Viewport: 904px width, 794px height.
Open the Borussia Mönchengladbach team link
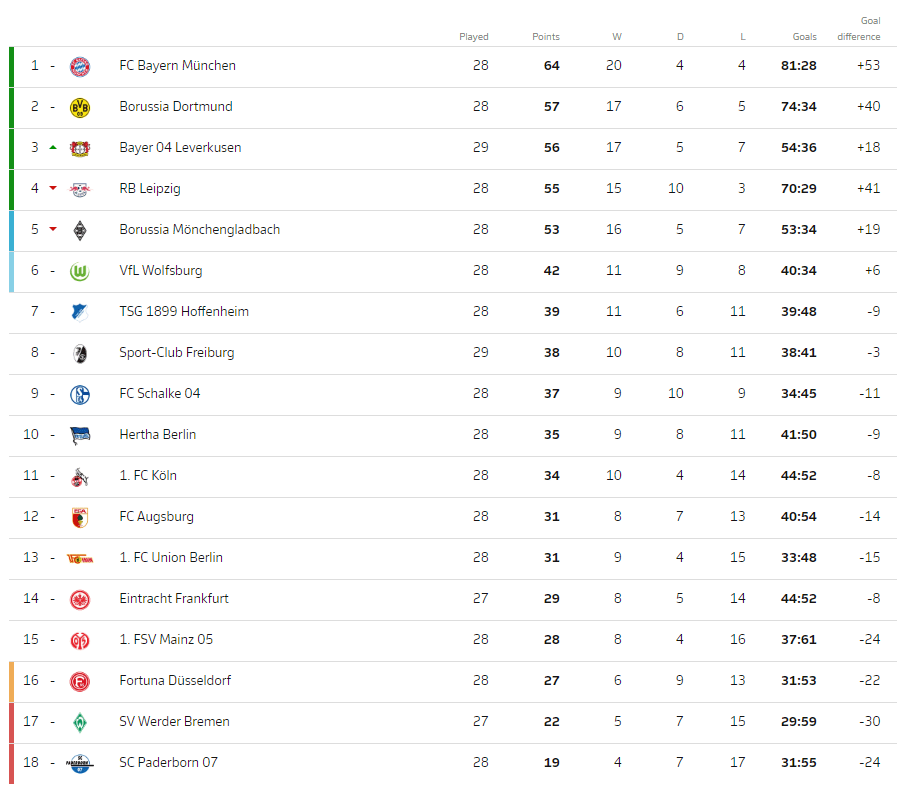click(x=199, y=230)
